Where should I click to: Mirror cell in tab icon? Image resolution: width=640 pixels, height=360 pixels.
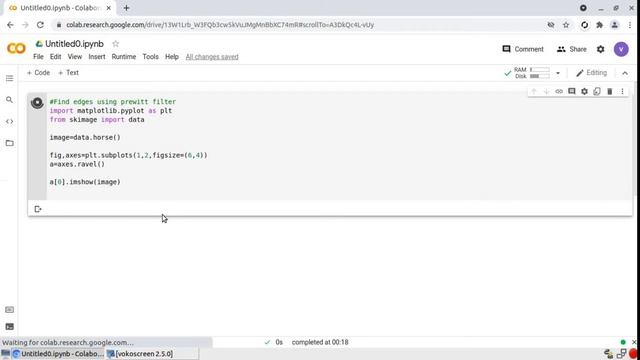597,91
